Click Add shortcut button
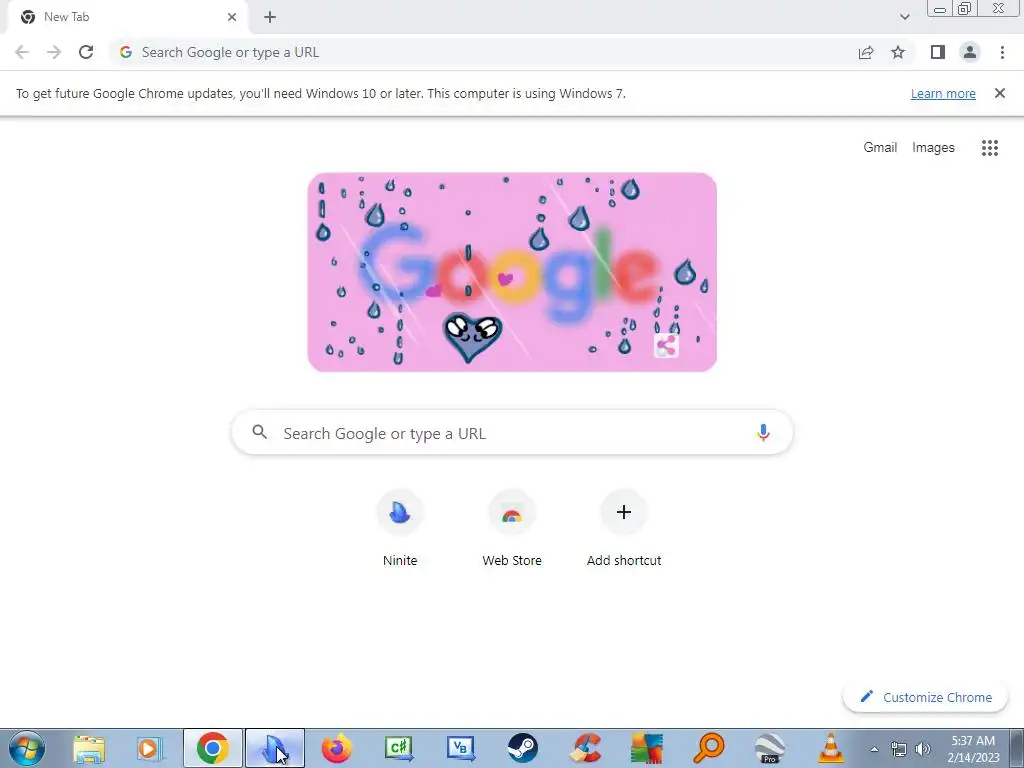The image size is (1024, 768). pos(624,528)
